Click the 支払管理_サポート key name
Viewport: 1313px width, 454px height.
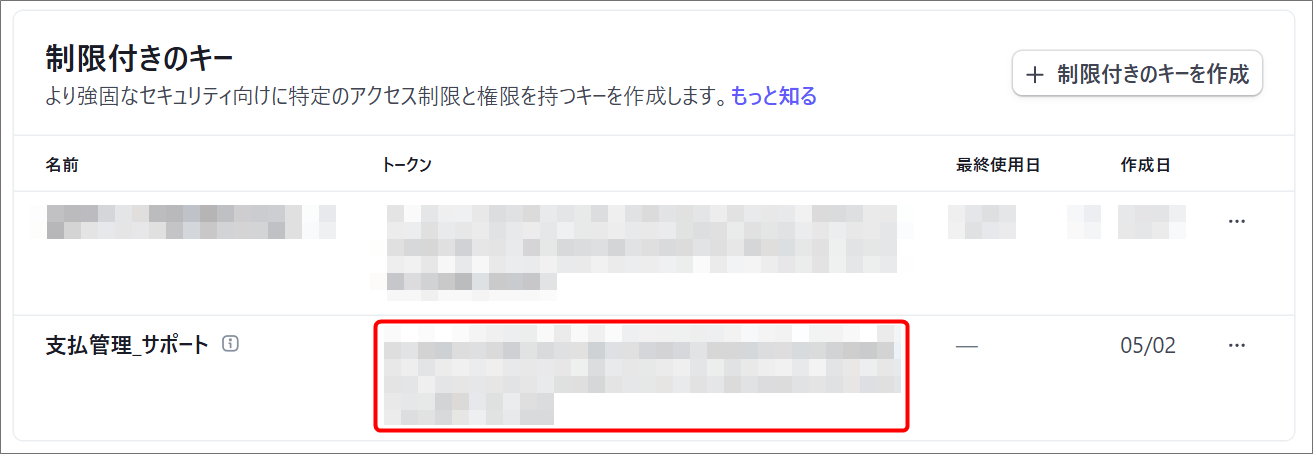128,345
